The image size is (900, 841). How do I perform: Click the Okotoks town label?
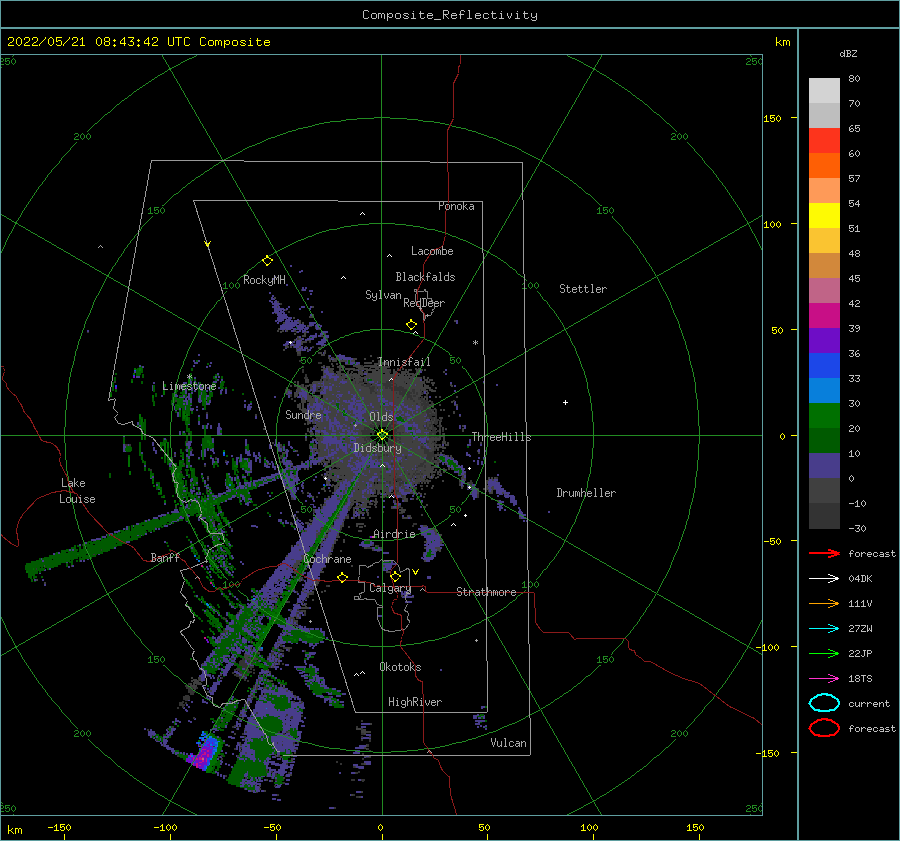point(400,667)
